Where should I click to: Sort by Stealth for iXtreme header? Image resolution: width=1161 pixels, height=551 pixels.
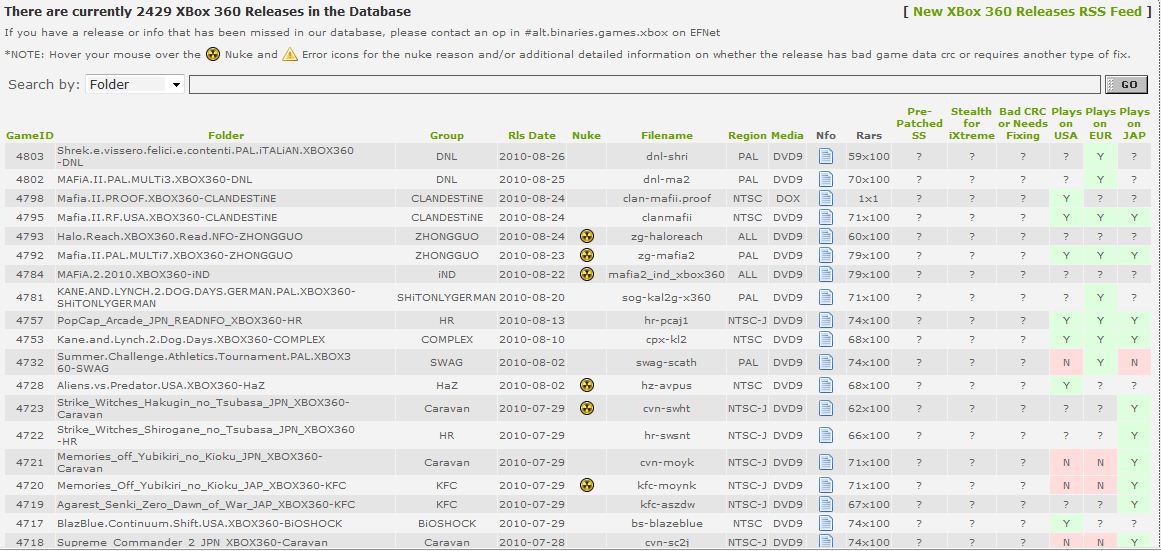pyautogui.click(x=971, y=124)
